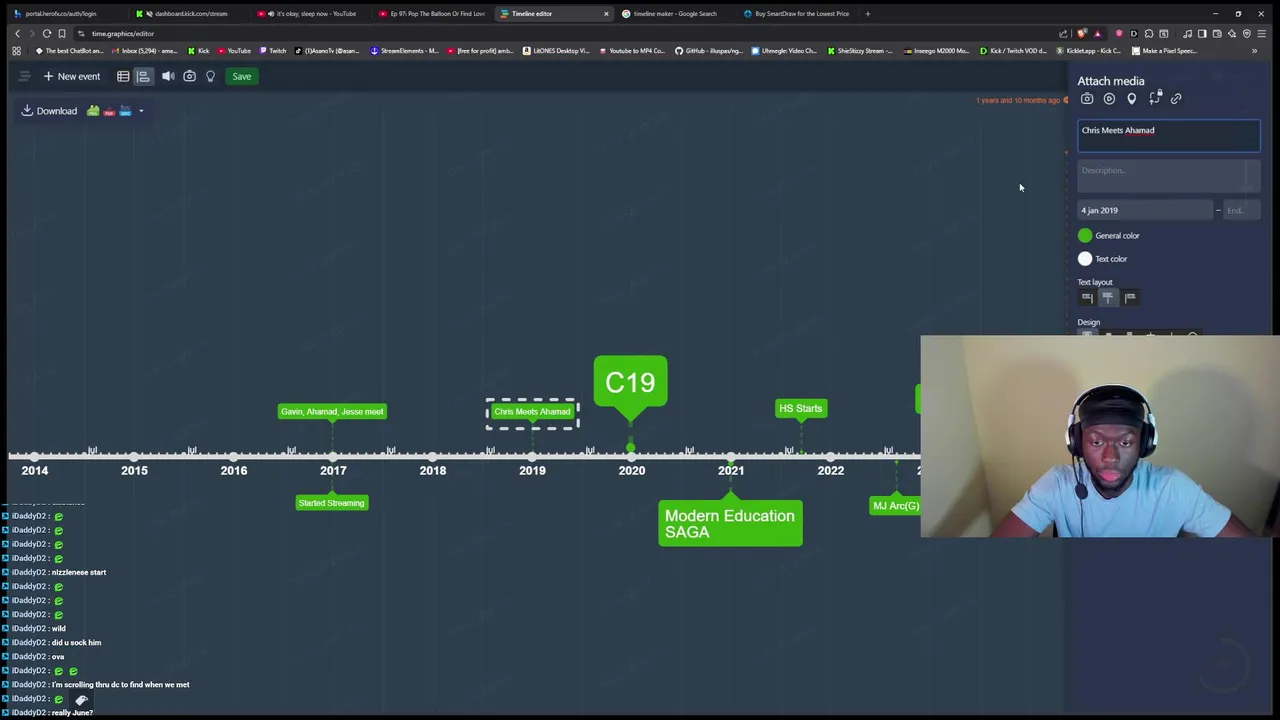Open a new browser tab
The image size is (1280, 720).
[868, 14]
